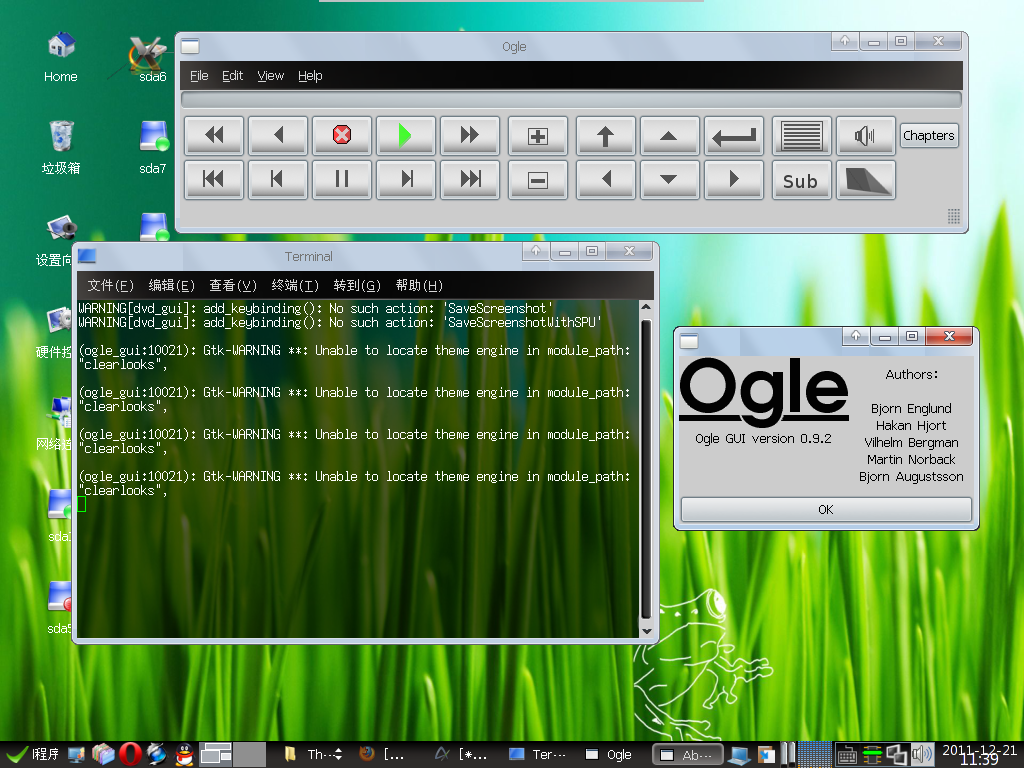The height and width of the screenshot is (768, 1024).
Task: Step back one frame in Ogle
Action: (278, 180)
